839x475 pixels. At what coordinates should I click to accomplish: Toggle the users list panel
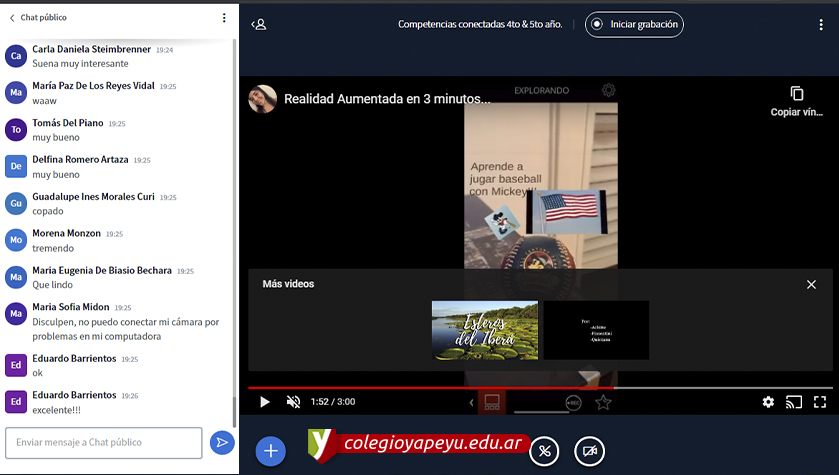pos(259,24)
